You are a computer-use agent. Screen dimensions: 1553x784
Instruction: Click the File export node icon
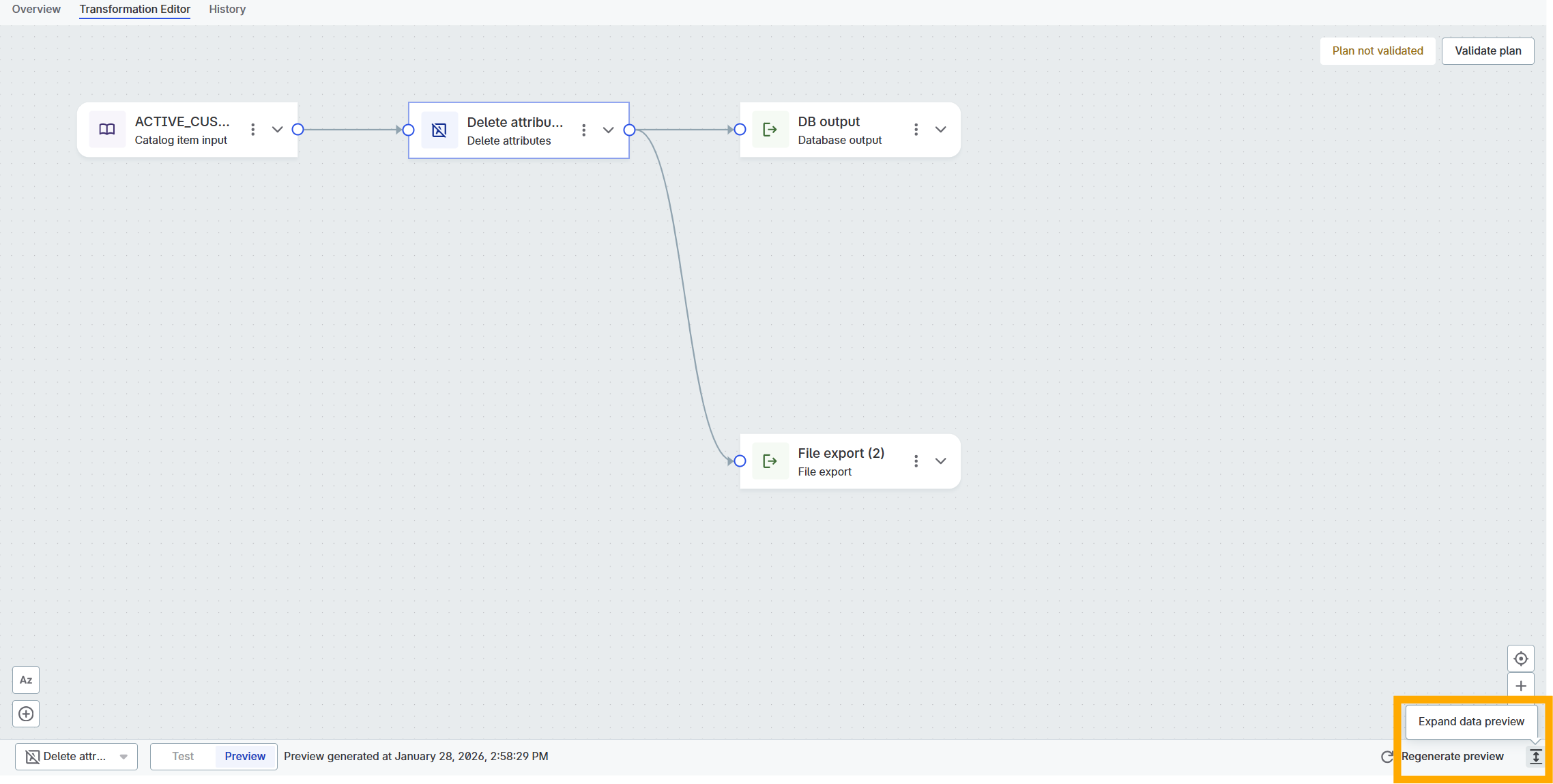[770, 461]
